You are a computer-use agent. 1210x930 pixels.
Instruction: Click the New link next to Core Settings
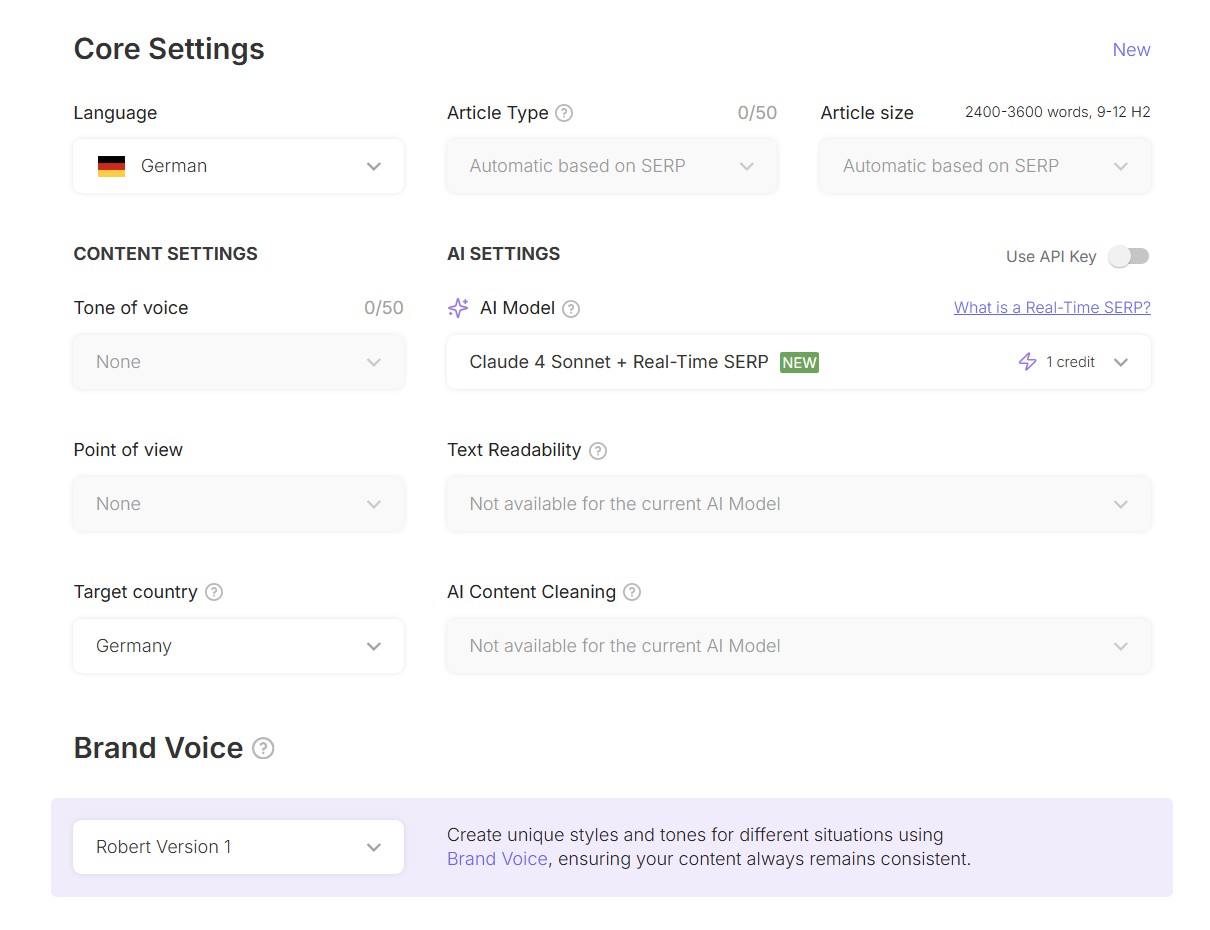(1131, 50)
